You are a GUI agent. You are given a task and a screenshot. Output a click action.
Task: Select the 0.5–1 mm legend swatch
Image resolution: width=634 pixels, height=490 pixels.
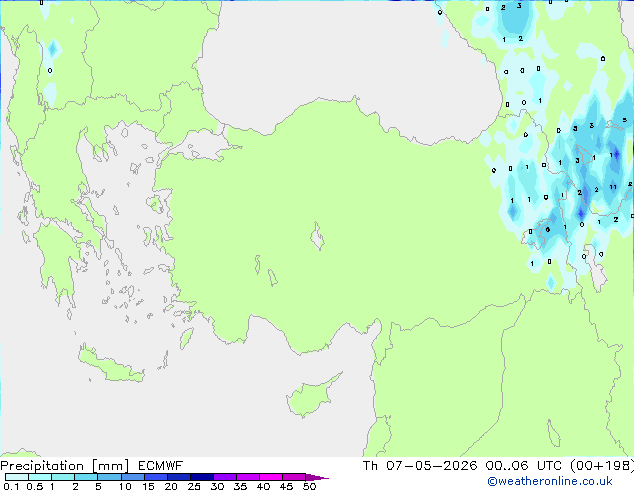coord(40,477)
